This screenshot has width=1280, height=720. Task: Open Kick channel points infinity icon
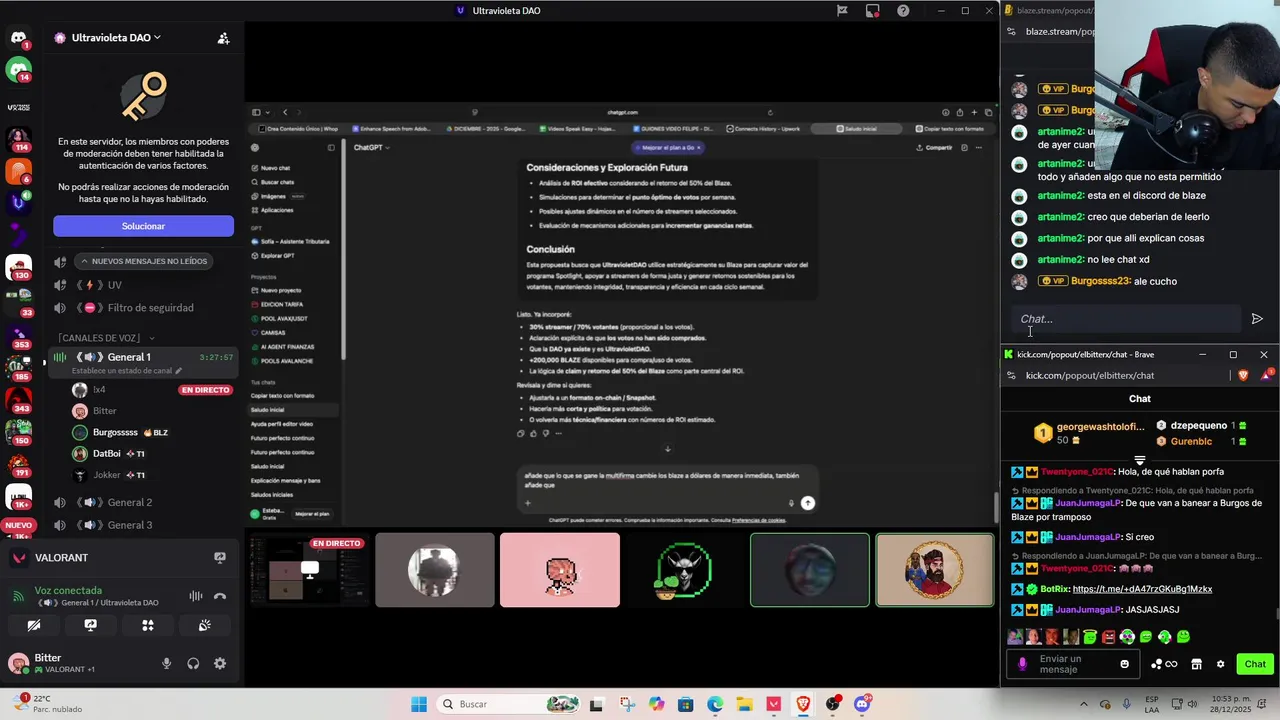pyautogui.click(x=1164, y=664)
